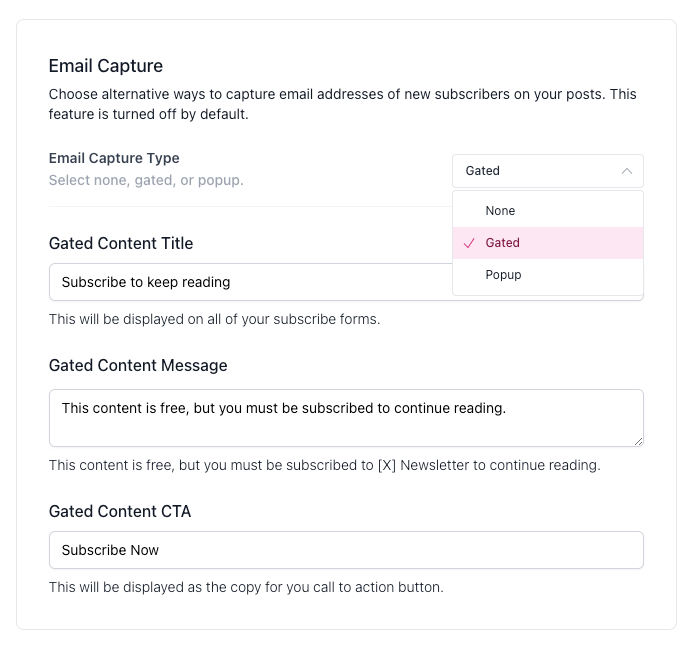Select None from the dropdown list
This screenshot has width=695, height=650.
point(500,211)
